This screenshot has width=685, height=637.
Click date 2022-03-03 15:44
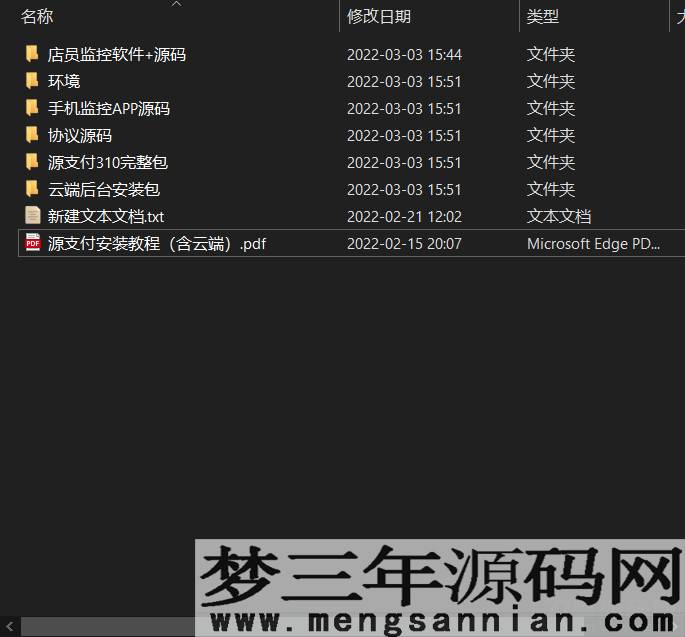click(x=404, y=55)
